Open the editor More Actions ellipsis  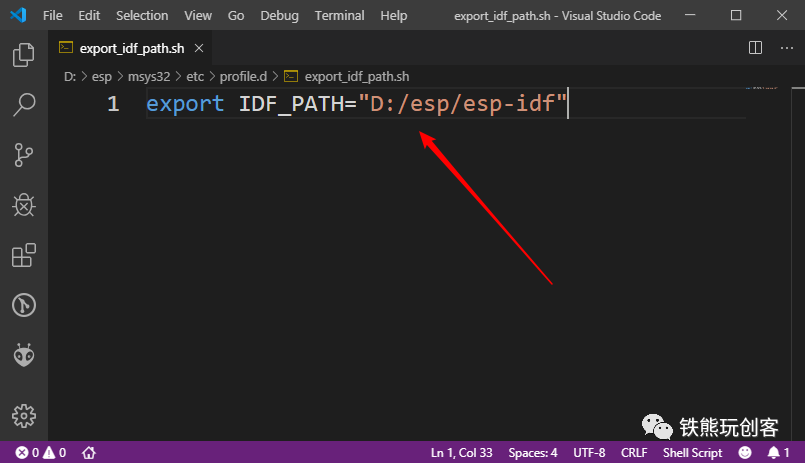click(x=787, y=48)
